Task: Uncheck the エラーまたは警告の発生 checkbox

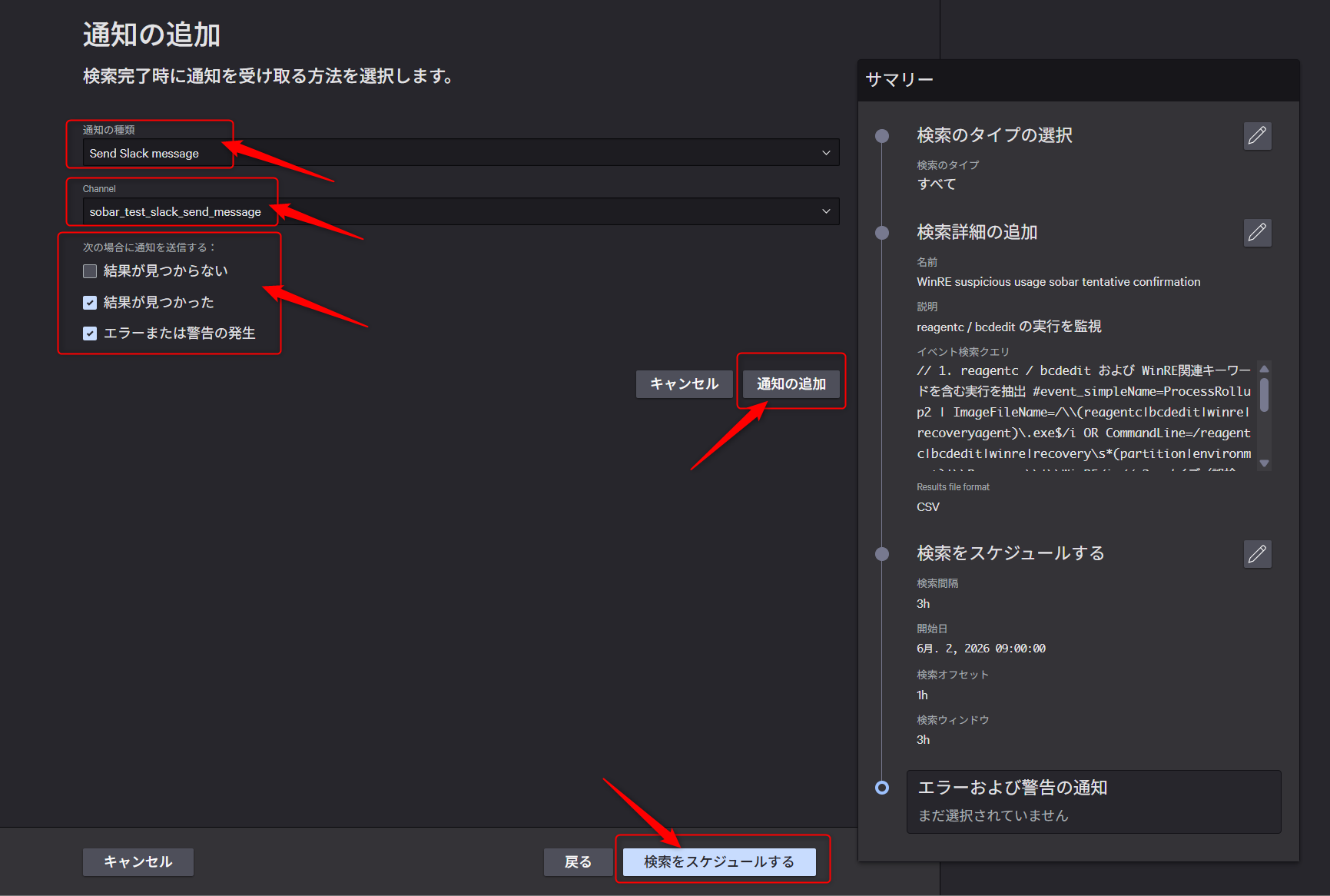Action: click(90, 334)
